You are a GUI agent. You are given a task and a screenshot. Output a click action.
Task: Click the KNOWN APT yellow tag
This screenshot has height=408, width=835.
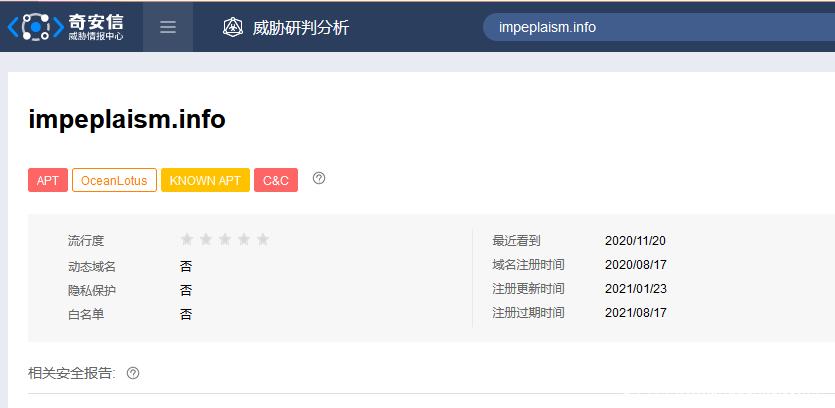(x=205, y=181)
